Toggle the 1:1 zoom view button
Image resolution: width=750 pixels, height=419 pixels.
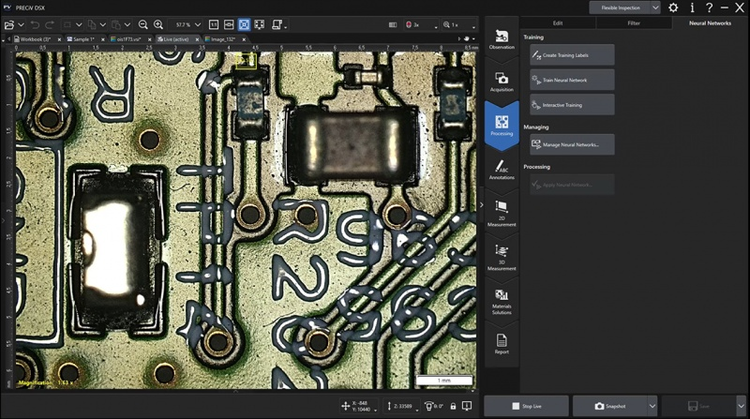(x=214, y=23)
